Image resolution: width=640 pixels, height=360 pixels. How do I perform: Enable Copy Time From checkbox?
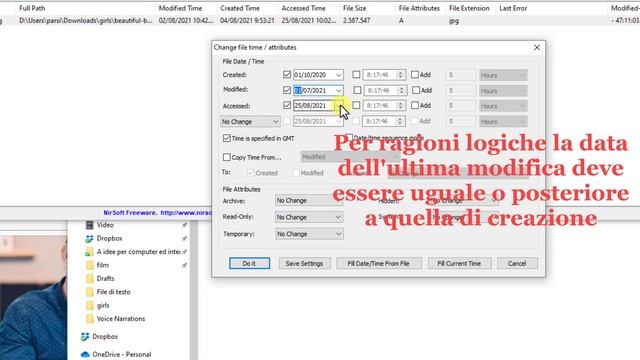tap(227, 157)
